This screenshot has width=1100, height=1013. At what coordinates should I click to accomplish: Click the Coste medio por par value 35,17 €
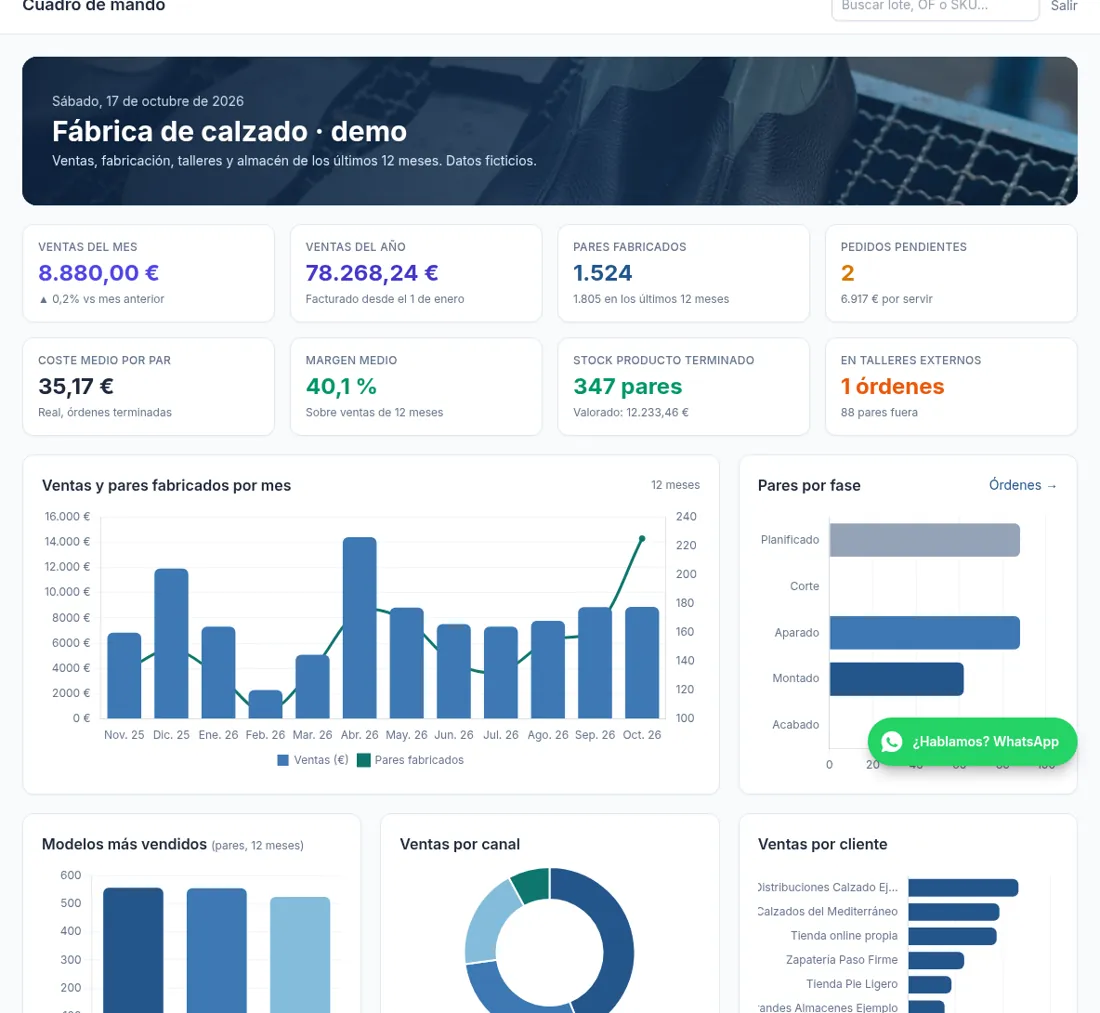click(x=76, y=387)
